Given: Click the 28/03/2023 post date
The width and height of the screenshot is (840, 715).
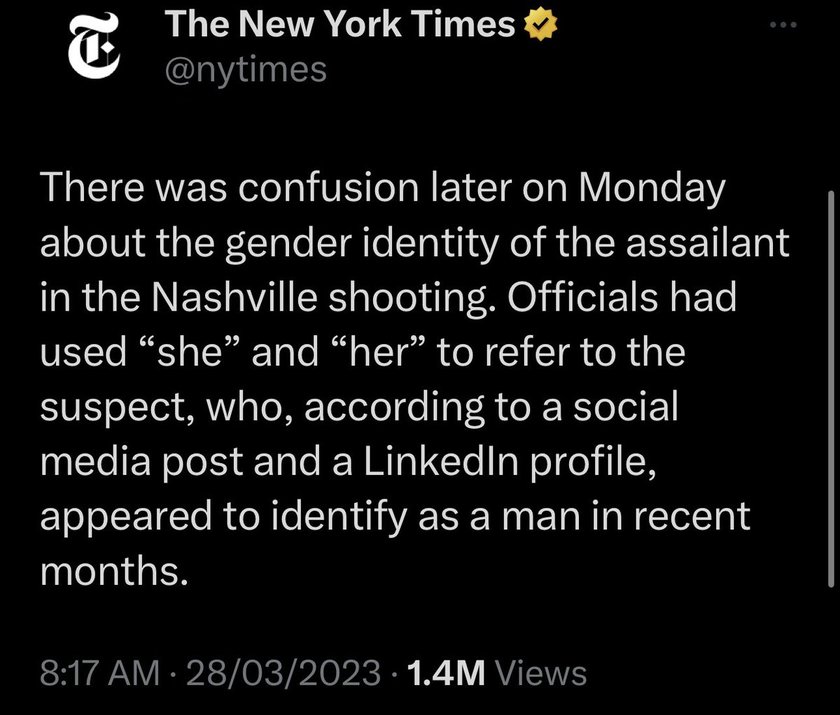Looking at the screenshot, I should (283, 673).
